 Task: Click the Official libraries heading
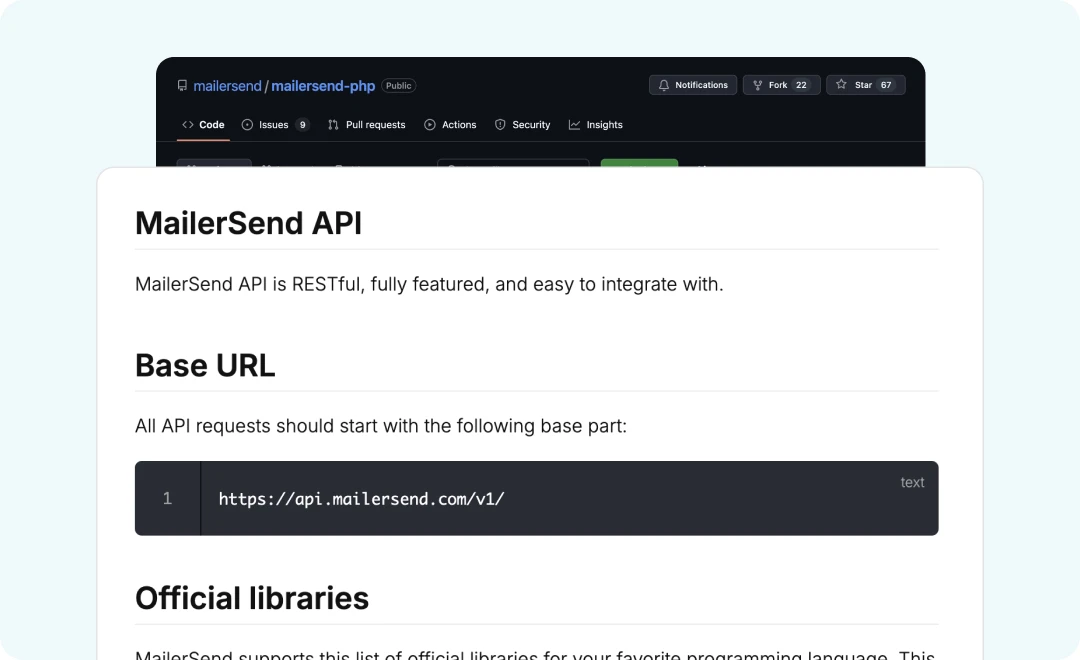[252, 598]
